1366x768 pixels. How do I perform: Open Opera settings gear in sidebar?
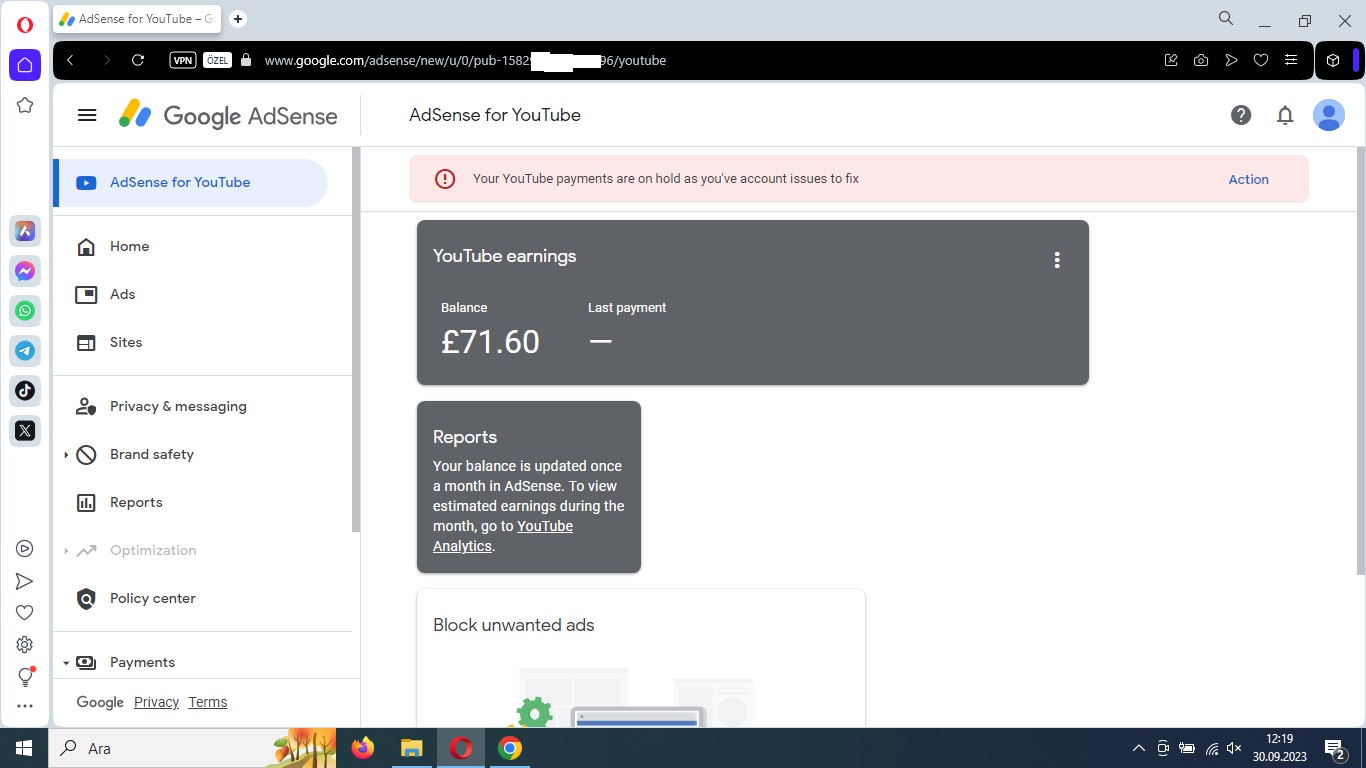coord(25,645)
